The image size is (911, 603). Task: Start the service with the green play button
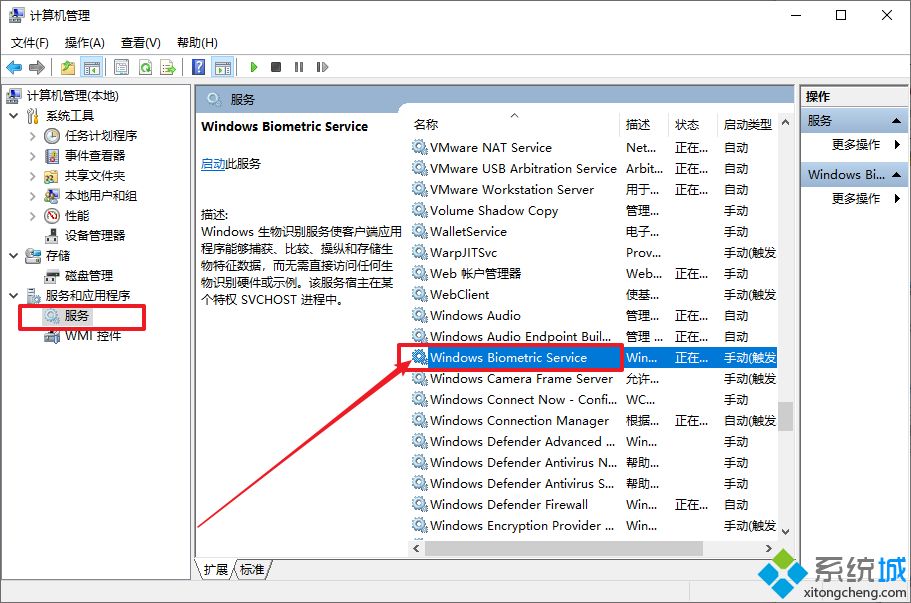[253, 67]
